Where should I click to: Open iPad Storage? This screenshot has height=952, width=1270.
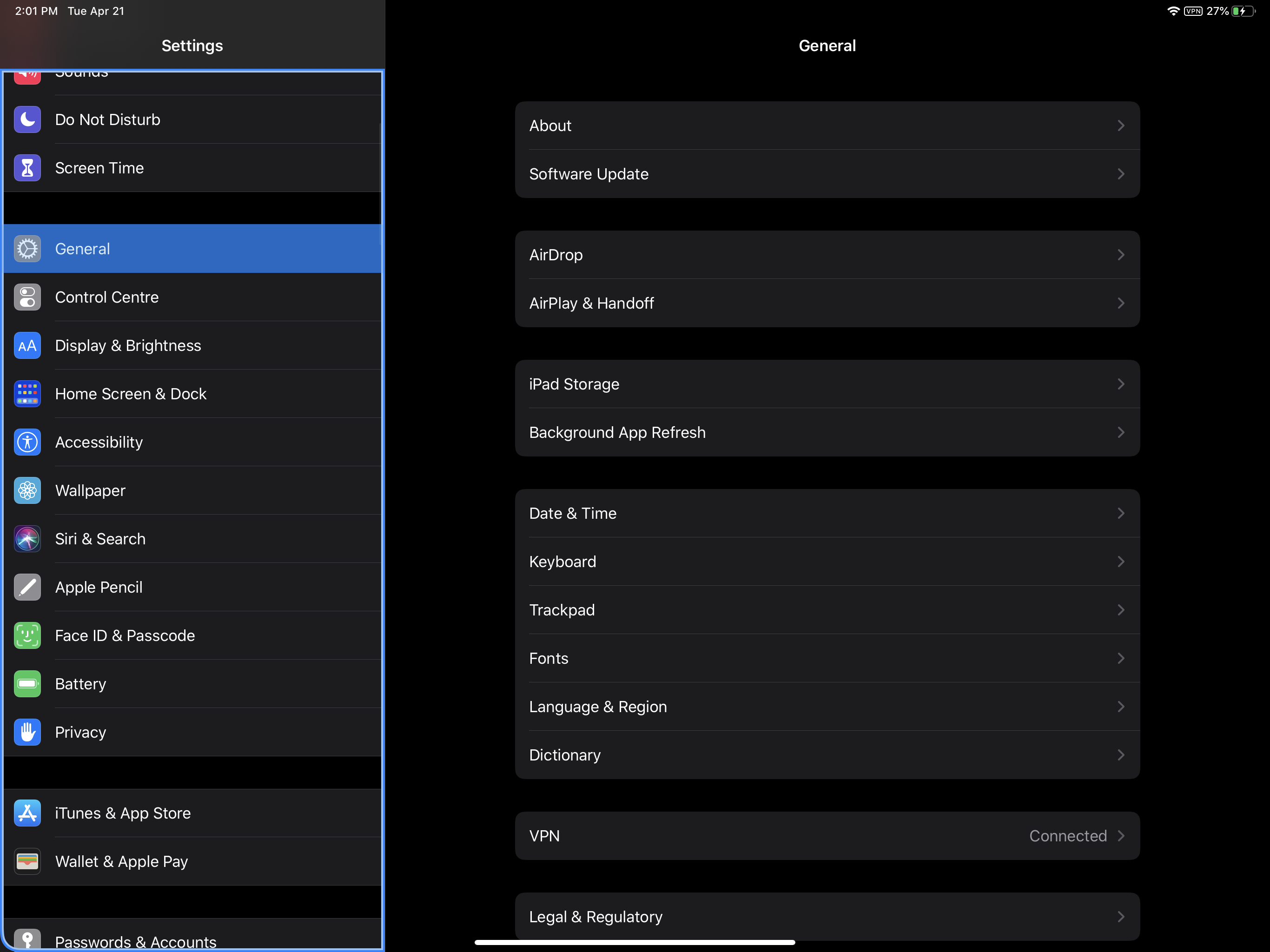[827, 383]
